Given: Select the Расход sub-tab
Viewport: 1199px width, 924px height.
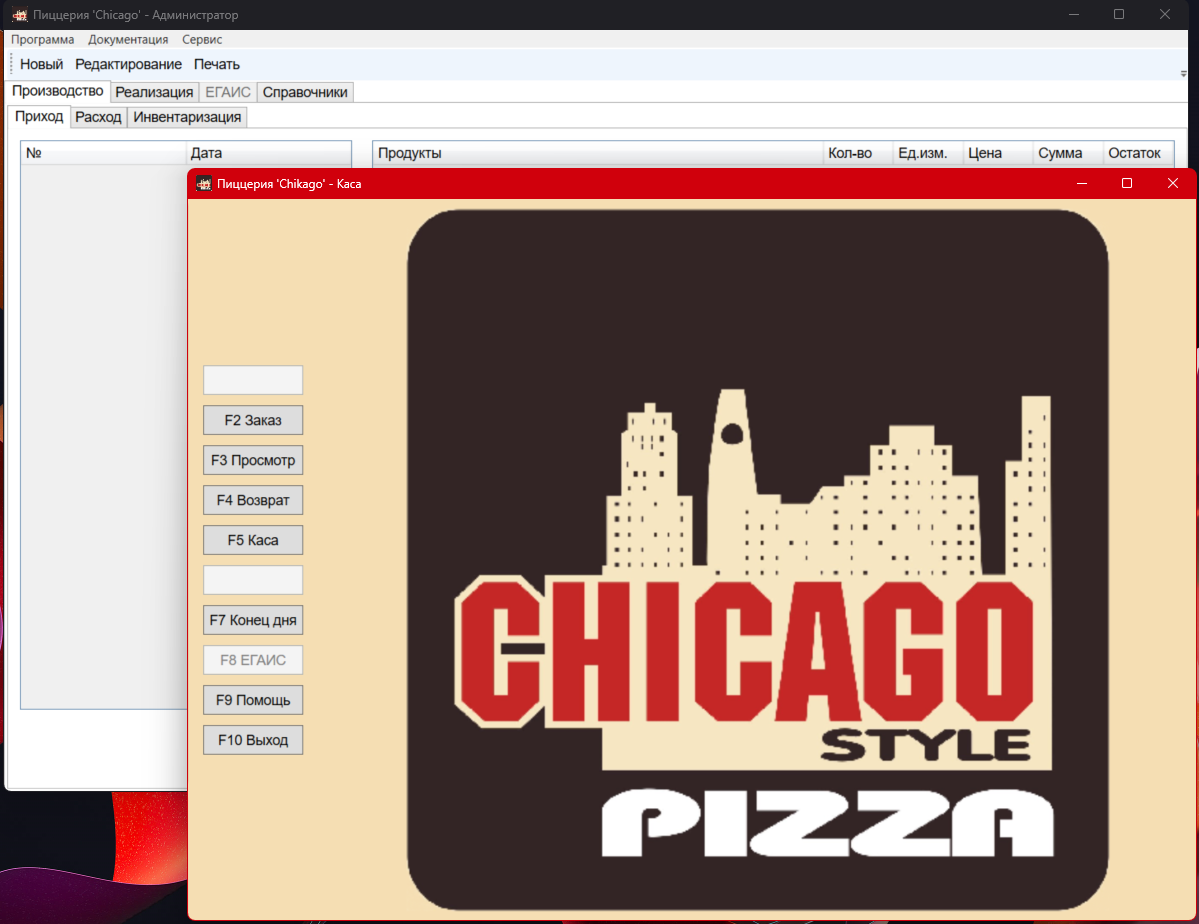Looking at the screenshot, I should click(x=98, y=117).
